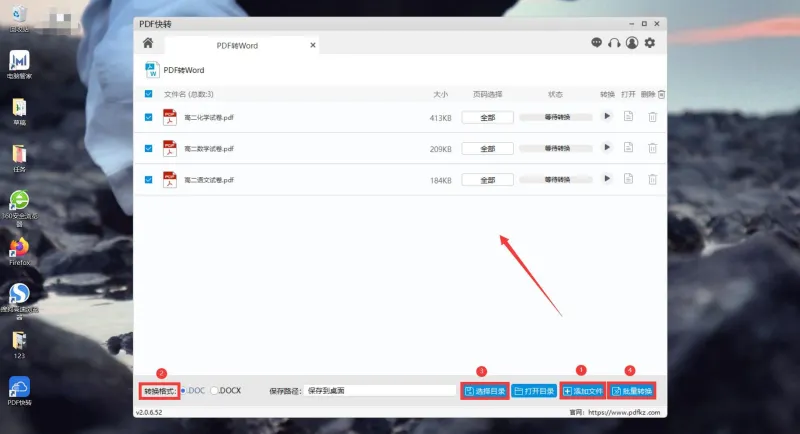The image size is (800, 434).
Task: Start converting 高二化学试卷.pdf with its play icon
Action: (x=607, y=116)
